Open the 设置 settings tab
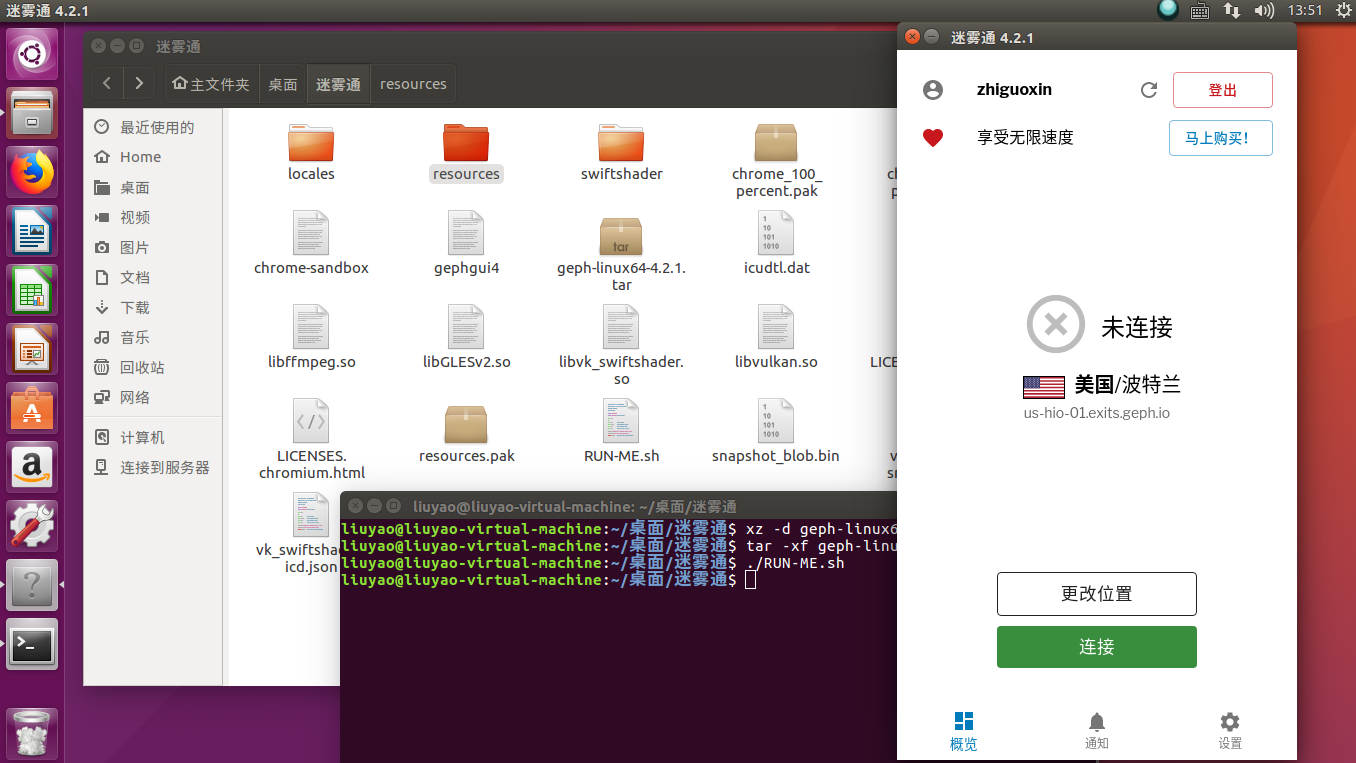This screenshot has width=1356, height=763. coord(1230,732)
